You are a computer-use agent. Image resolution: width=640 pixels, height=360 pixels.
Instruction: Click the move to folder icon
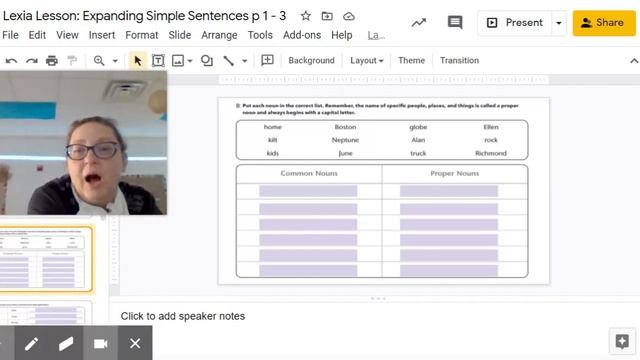327,16
